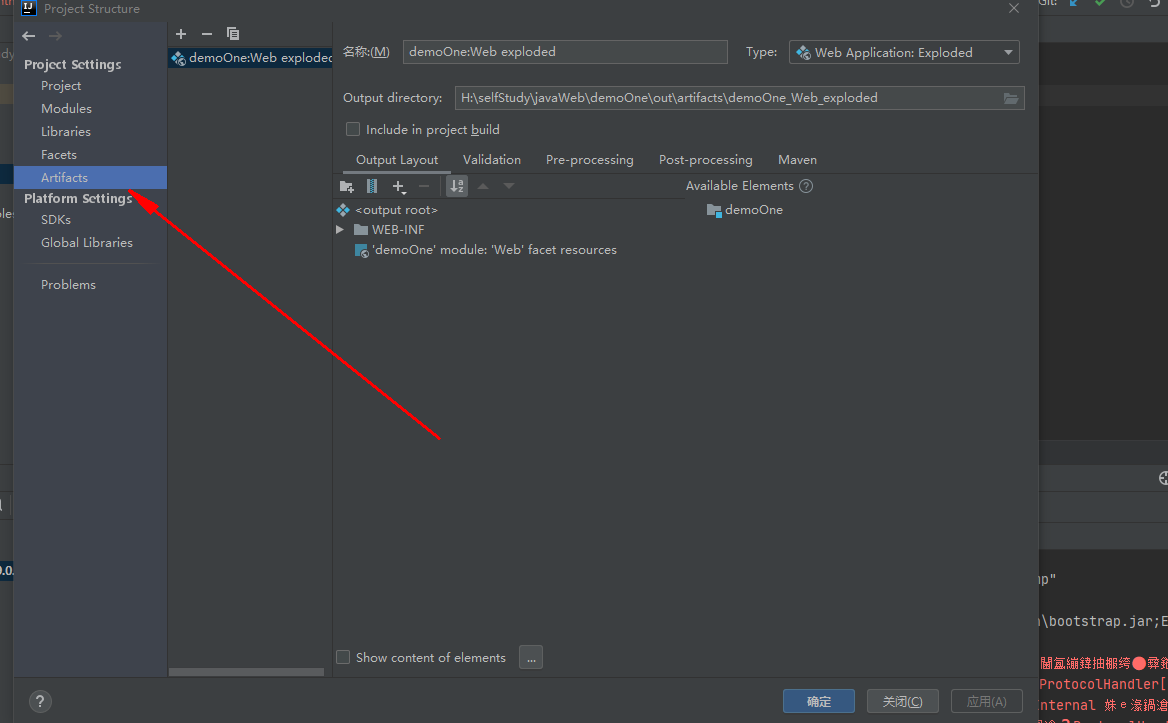Remove the selected artifact with minus icon
The width and height of the screenshot is (1168, 723).
tap(207, 34)
